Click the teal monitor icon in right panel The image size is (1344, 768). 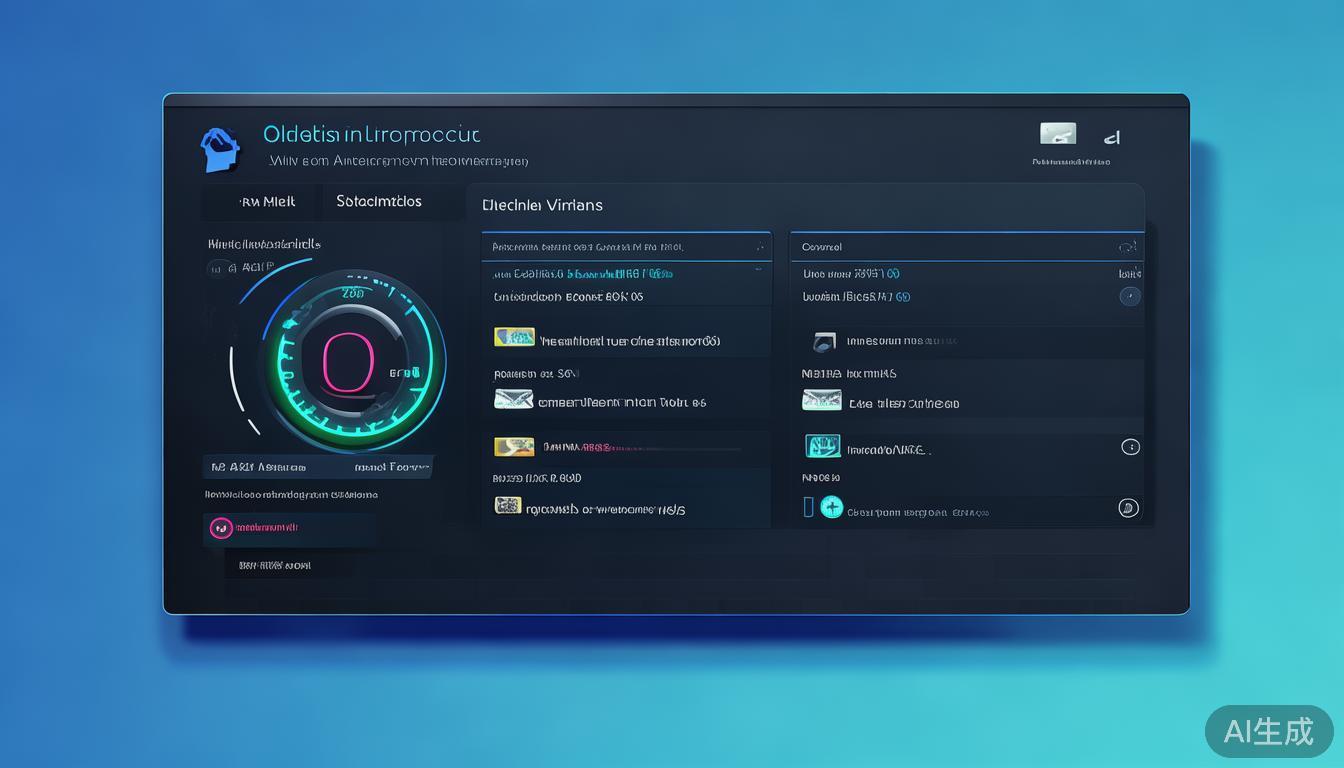pyautogui.click(x=822, y=446)
